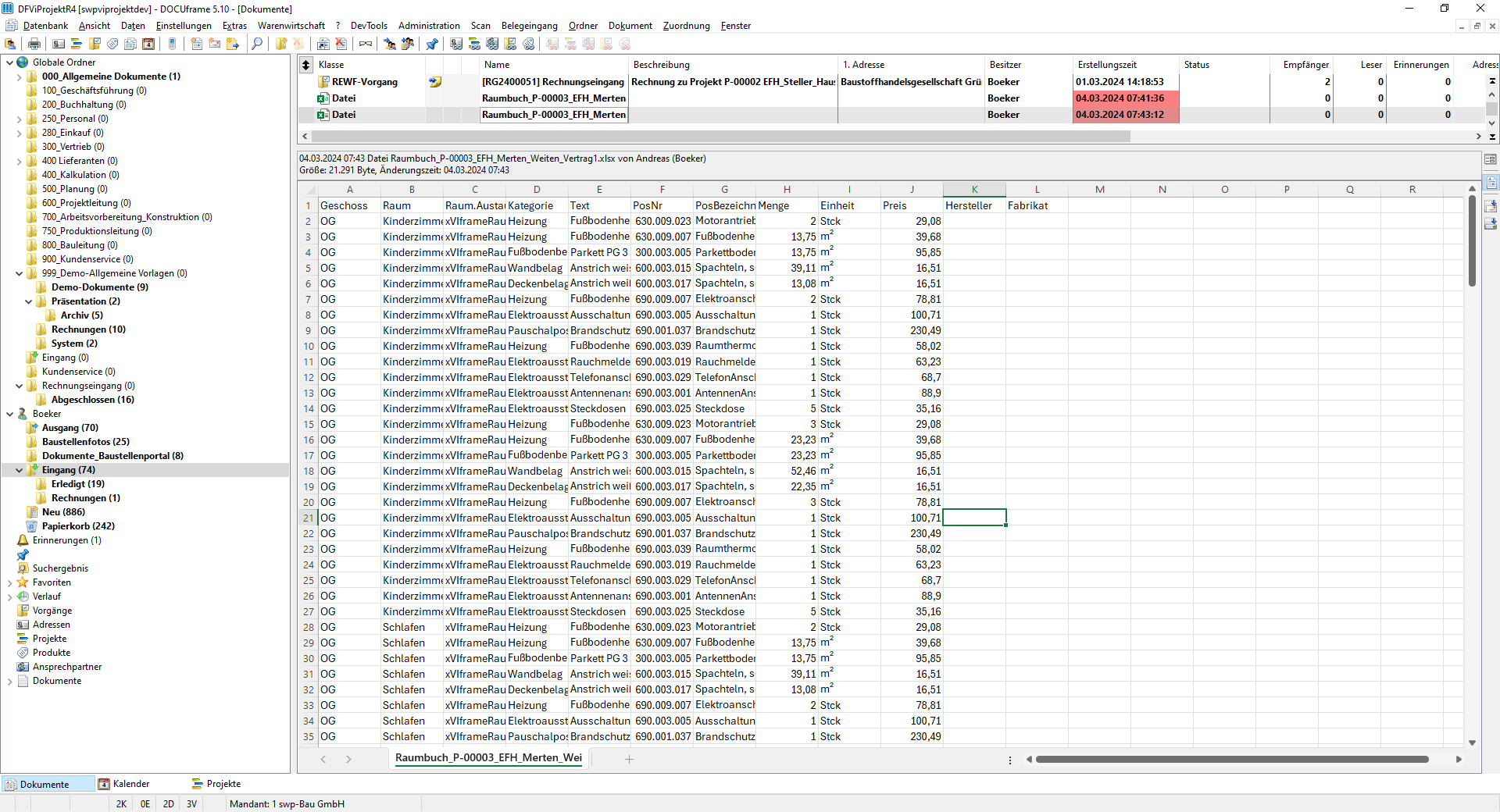This screenshot has width=1500, height=812.
Task: Sort list by Besitzer column header
Action: [x=1028, y=65]
